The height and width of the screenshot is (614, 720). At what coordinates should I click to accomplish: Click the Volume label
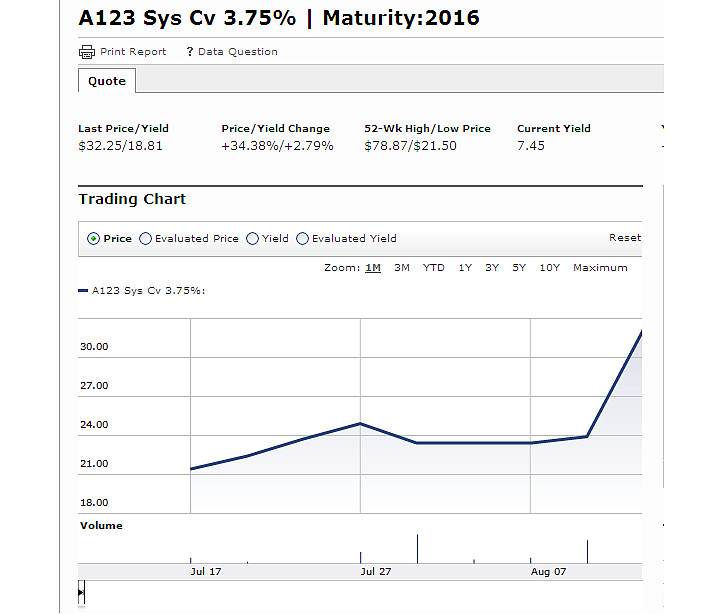101,526
